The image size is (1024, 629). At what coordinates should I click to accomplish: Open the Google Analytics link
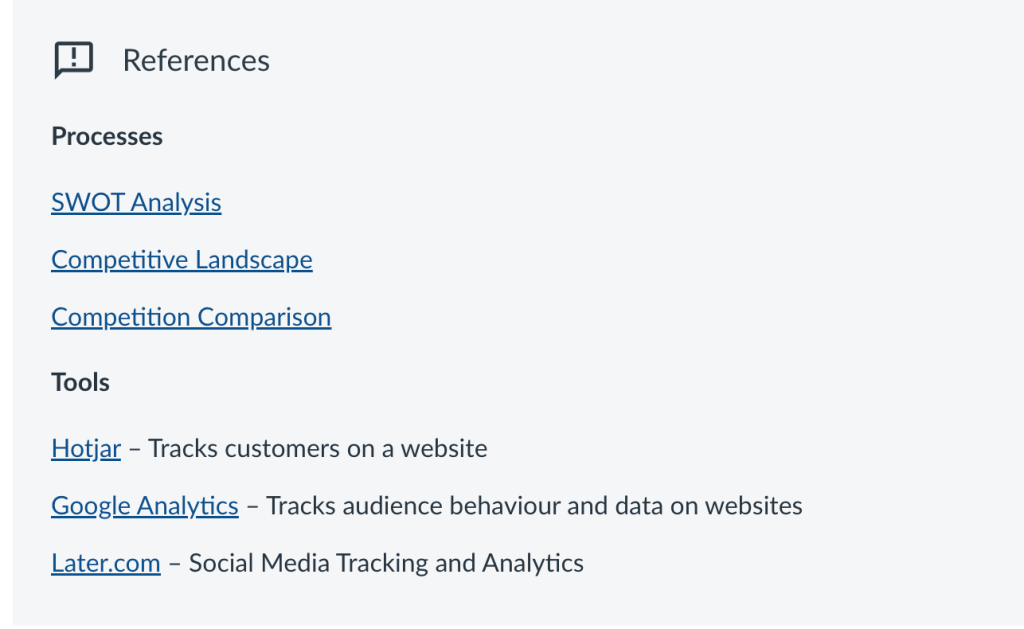[x=144, y=506]
